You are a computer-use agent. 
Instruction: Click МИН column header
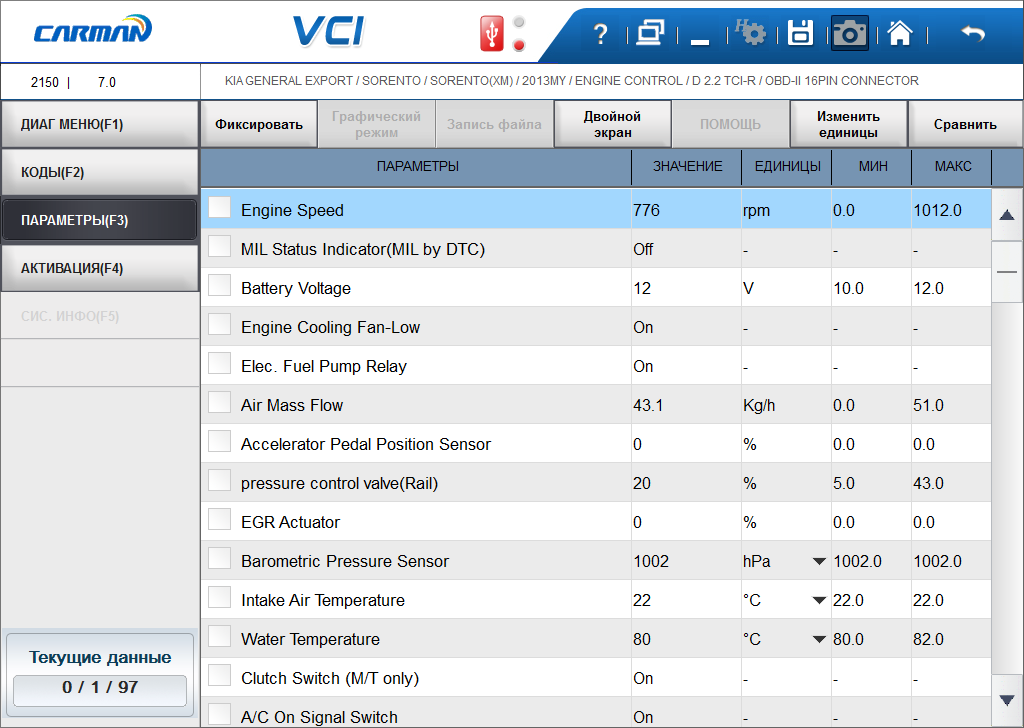click(872, 166)
